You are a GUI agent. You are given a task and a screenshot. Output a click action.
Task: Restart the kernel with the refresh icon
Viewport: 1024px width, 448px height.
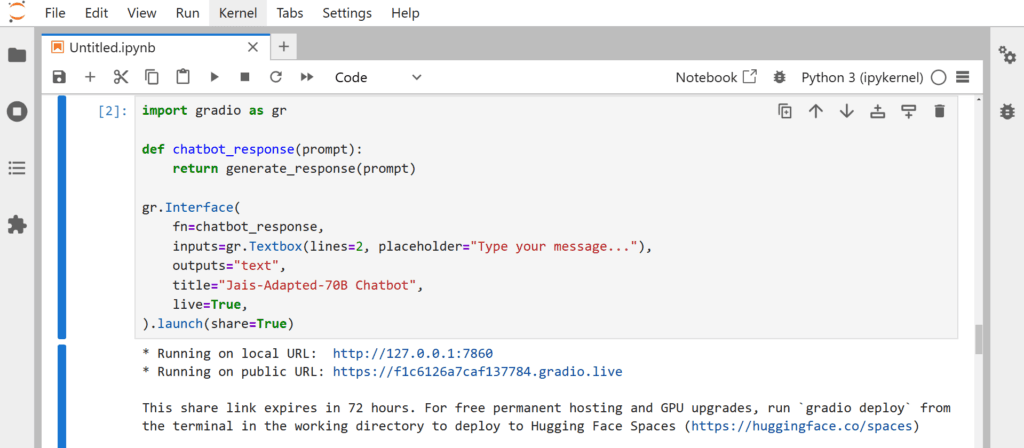click(276, 77)
